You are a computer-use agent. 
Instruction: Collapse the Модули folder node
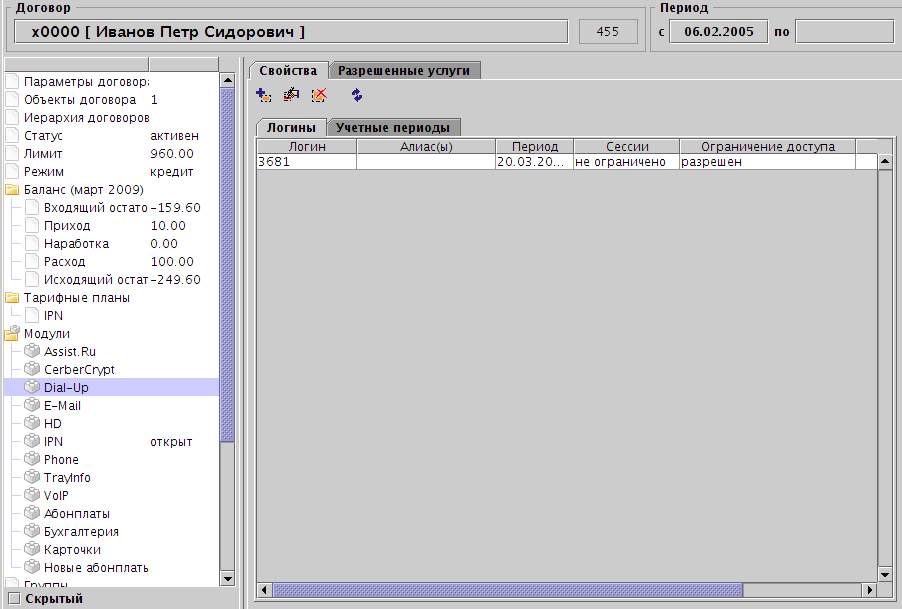click(12, 333)
